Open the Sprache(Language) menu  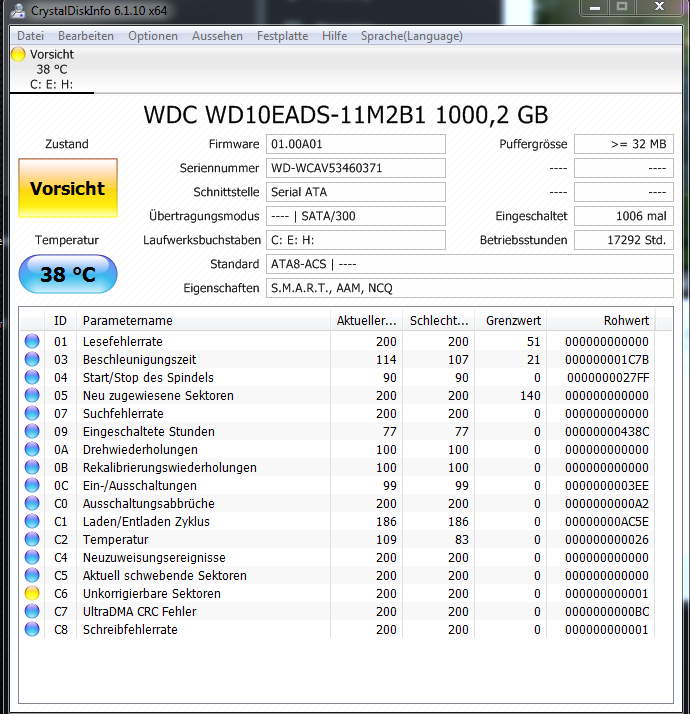point(412,36)
